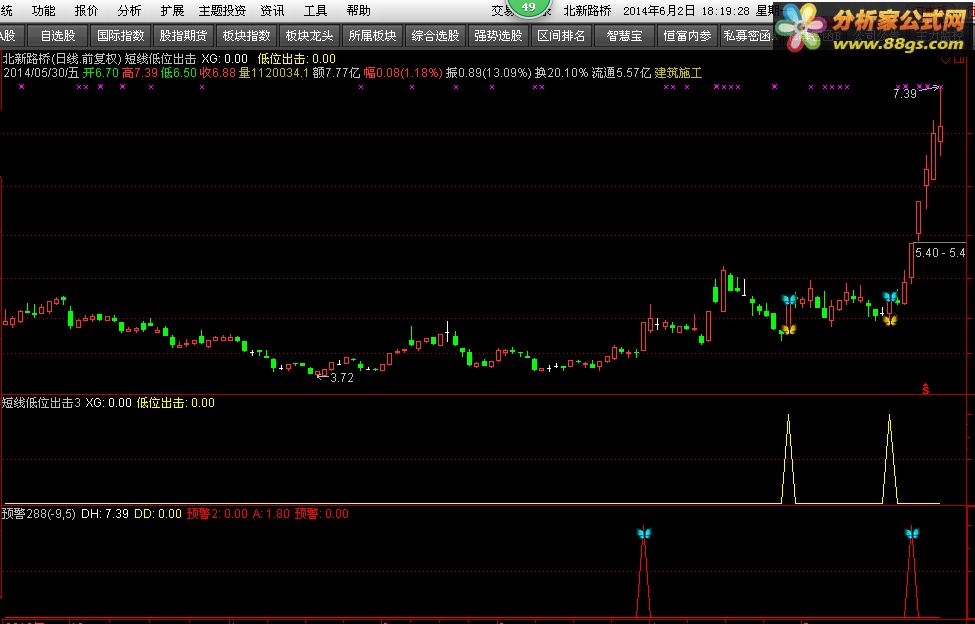Viewport: 975px width, 624px height.
Task: Click the 自选股 toolbar button
Action: pos(58,36)
